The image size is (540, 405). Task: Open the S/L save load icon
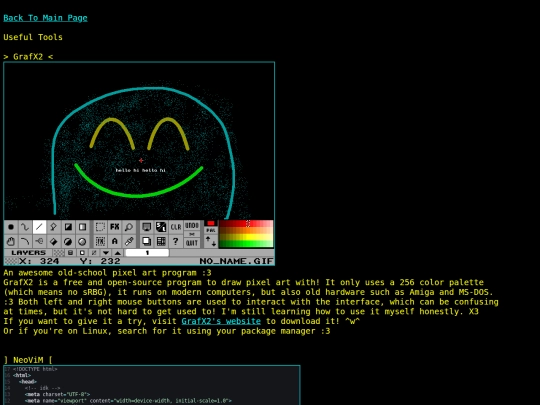[161, 227]
